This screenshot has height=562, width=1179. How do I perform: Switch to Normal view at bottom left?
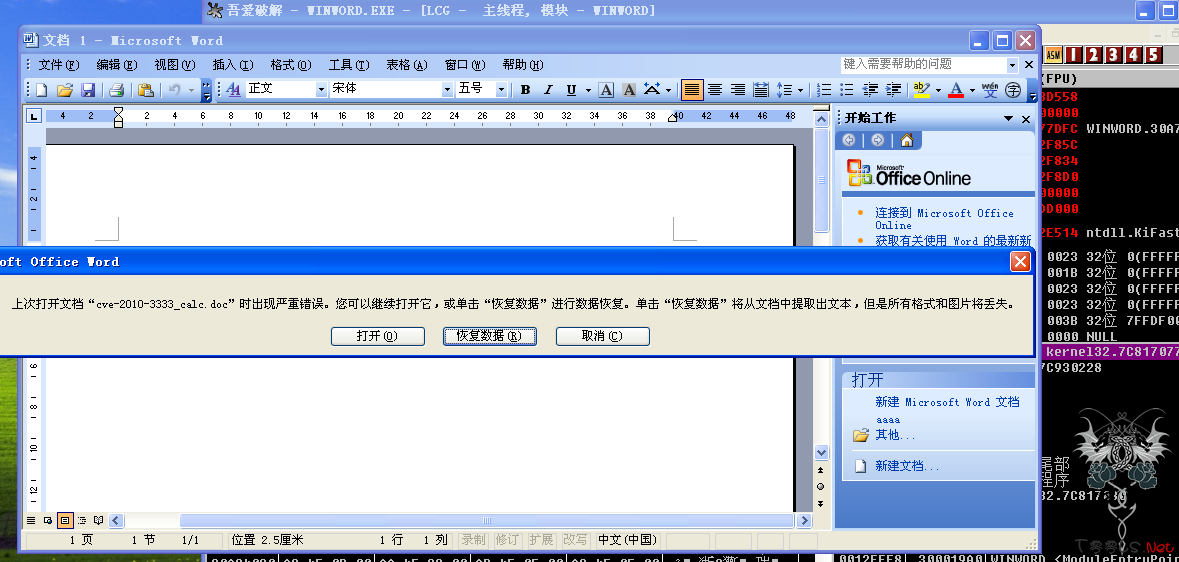click(31, 520)
